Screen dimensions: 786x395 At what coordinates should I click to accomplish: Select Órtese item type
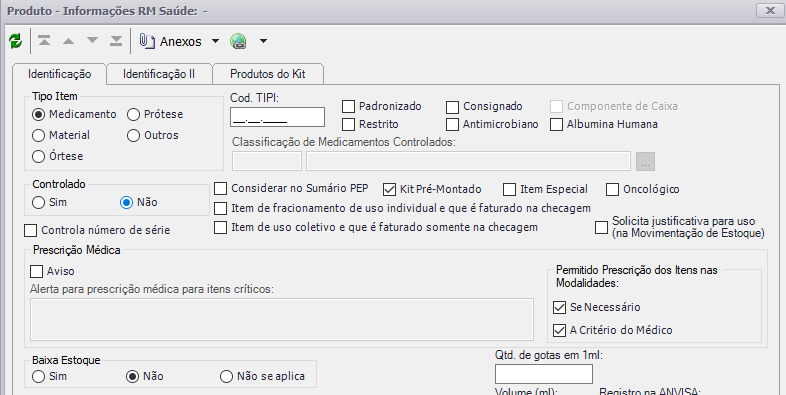pyautogui.click(x=39, y=156)
